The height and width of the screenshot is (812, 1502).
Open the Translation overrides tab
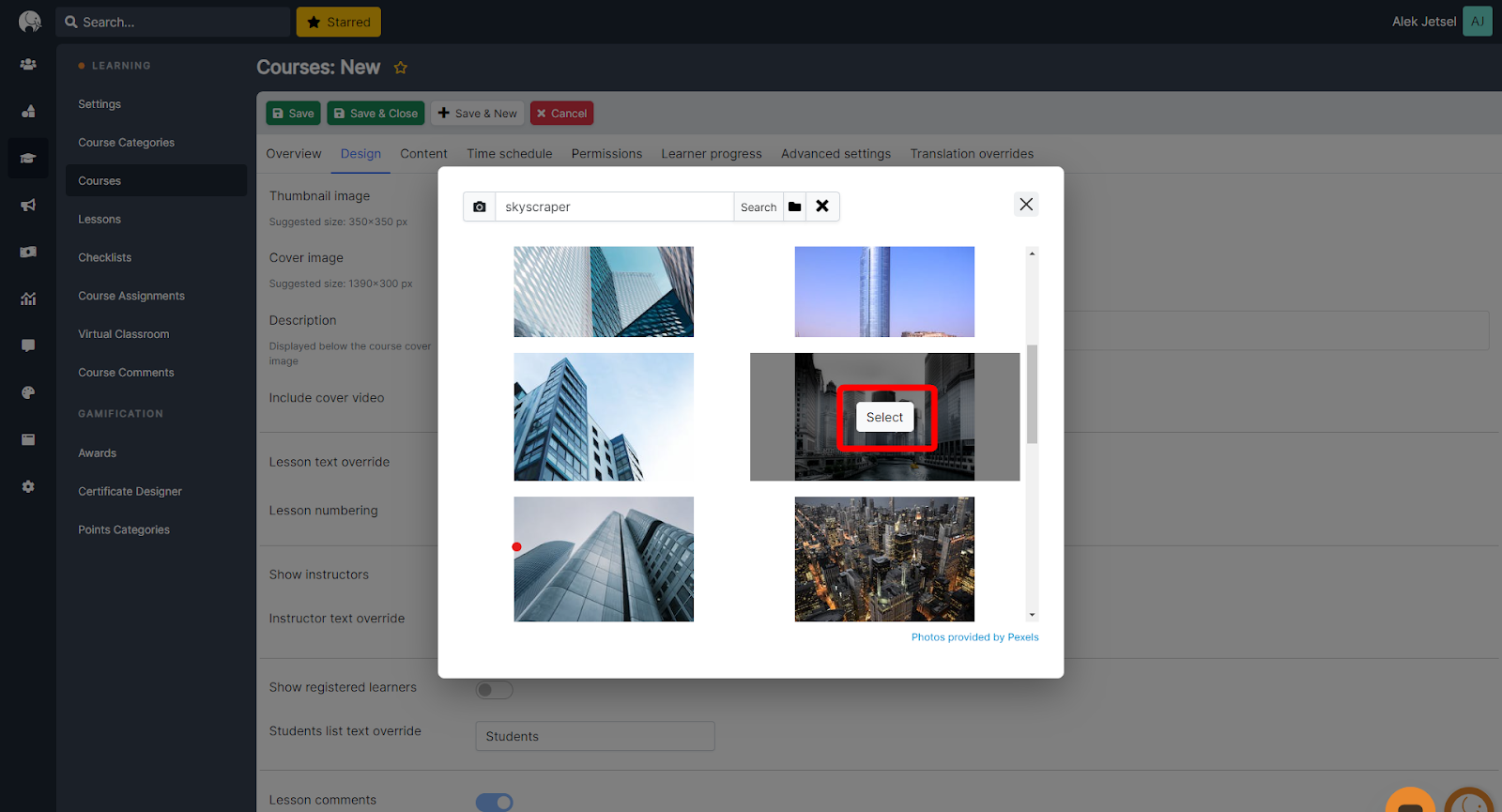(972, 154)
